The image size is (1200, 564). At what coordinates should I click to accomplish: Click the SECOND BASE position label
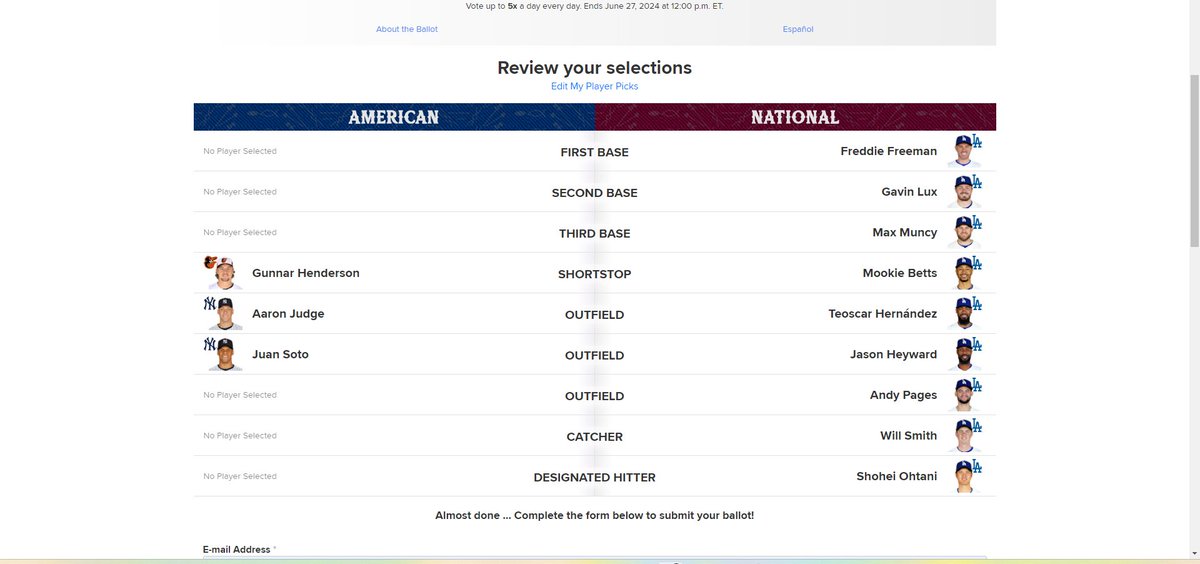[594, 193]
